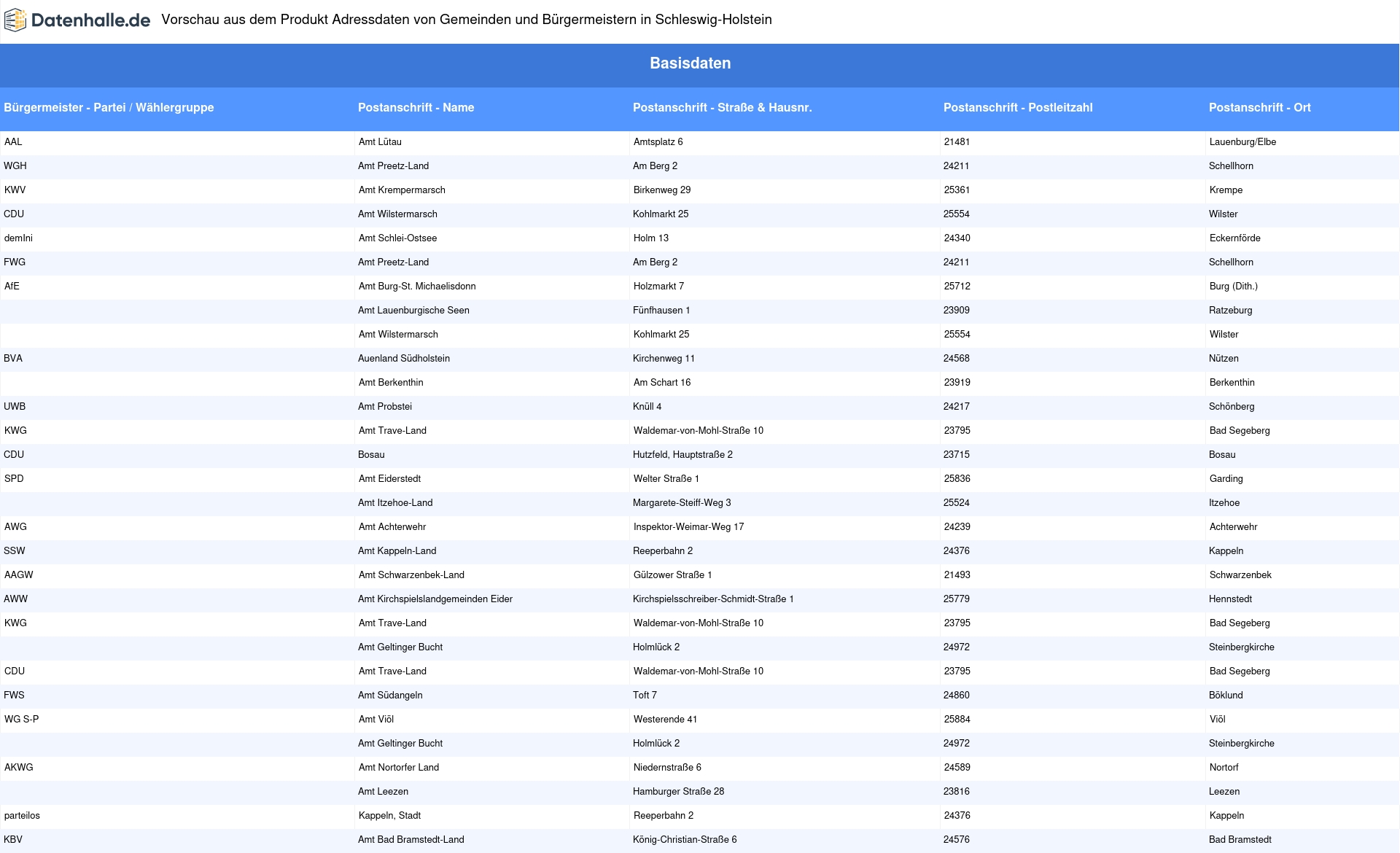The height and width of the screenshot is (853, 1400).
Task: Click the Krempe town cell
Action: (1226, 190)
